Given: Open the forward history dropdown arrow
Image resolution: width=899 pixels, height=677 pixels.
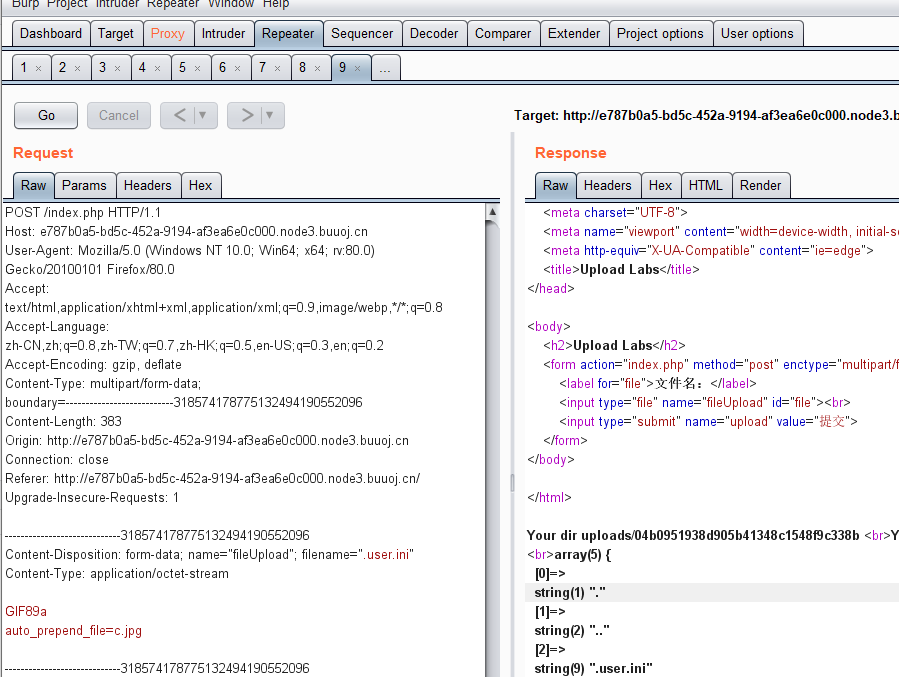Looking at the screenshot, I should pos(269,115).
